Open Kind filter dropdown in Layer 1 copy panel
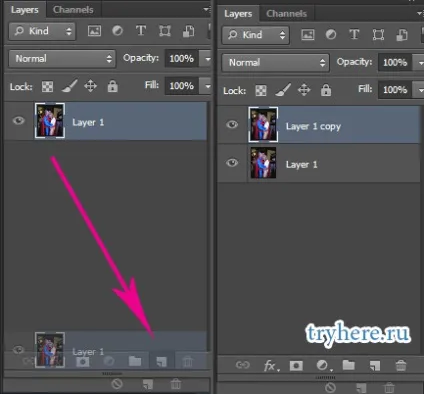 pos(256,35)
